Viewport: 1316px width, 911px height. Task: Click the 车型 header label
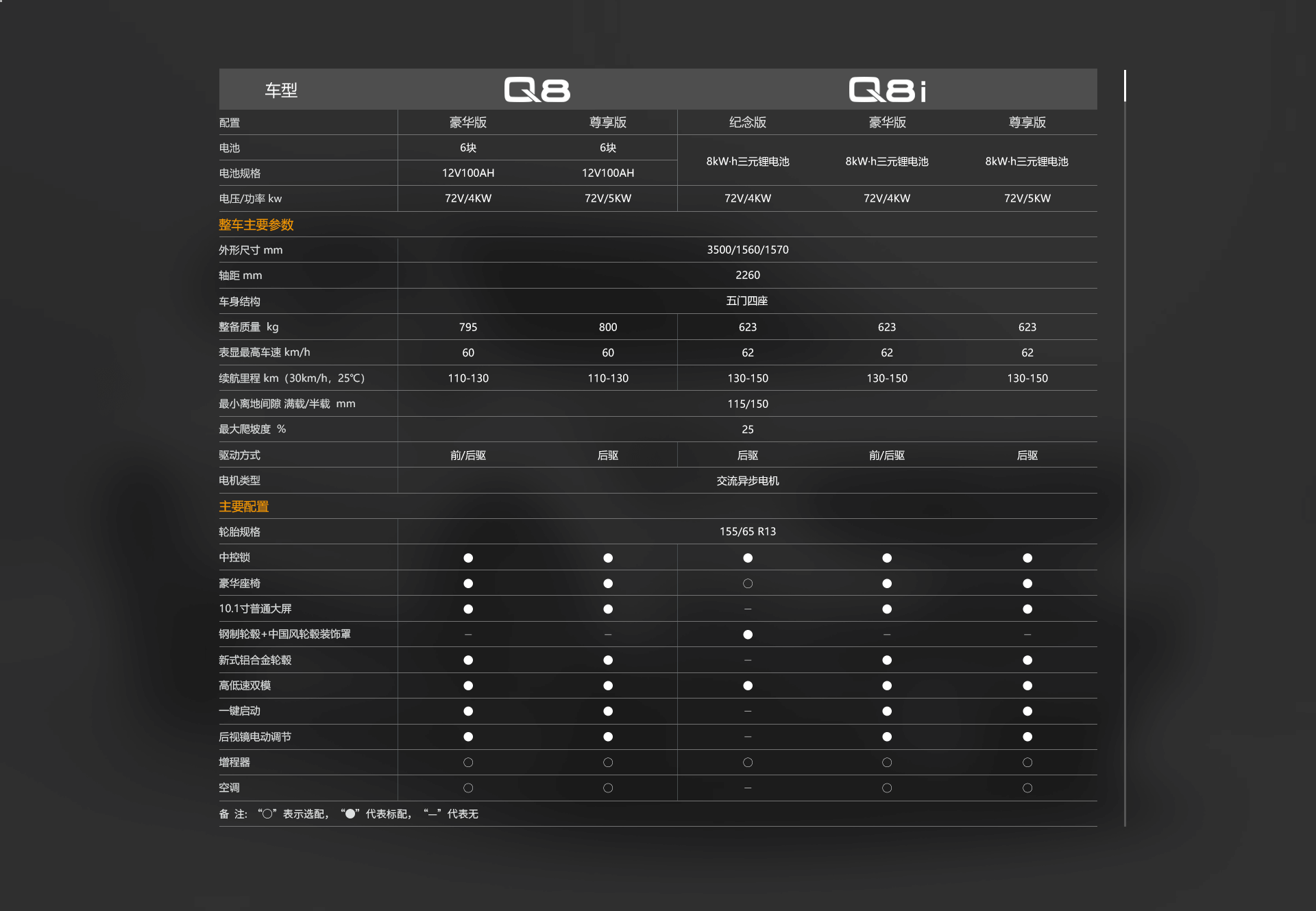pos(281,90)
